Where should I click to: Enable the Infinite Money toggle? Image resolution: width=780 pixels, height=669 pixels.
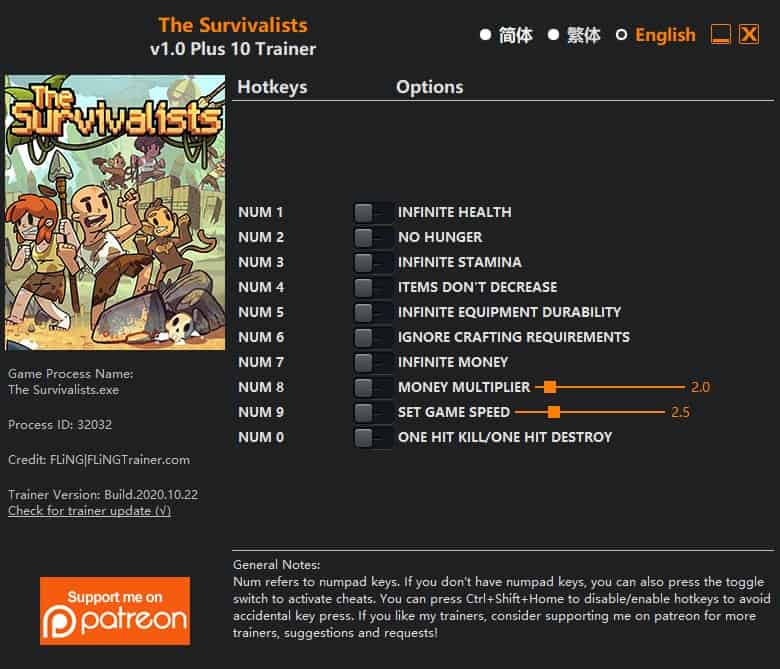pos(373,363)
